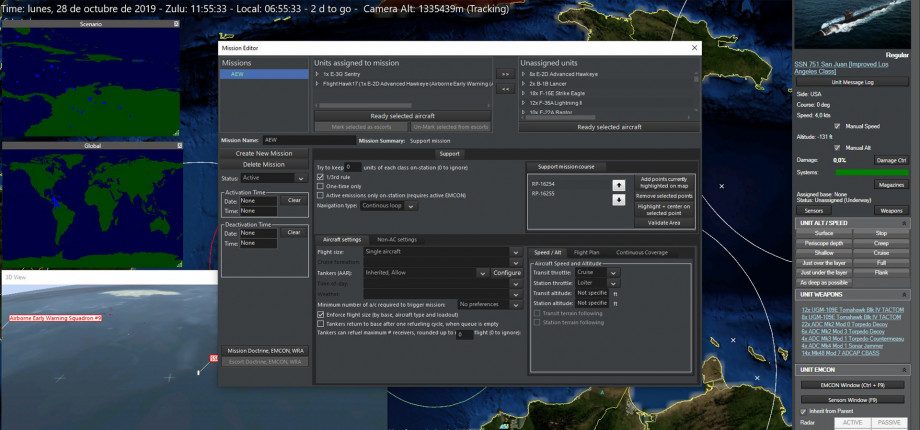Enable Tankers return to base checkbox
This screenshot has height=430, width=920.
320,323
